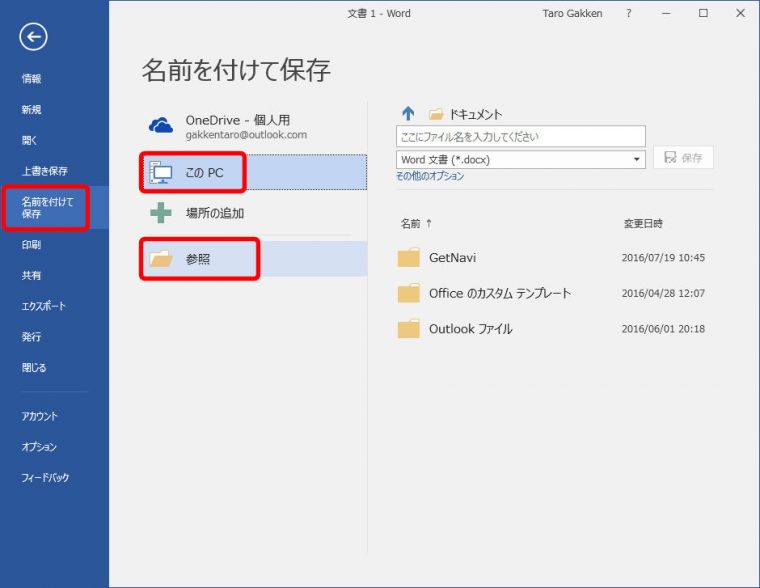Click the GetNavi folder icon

point(409,257)
